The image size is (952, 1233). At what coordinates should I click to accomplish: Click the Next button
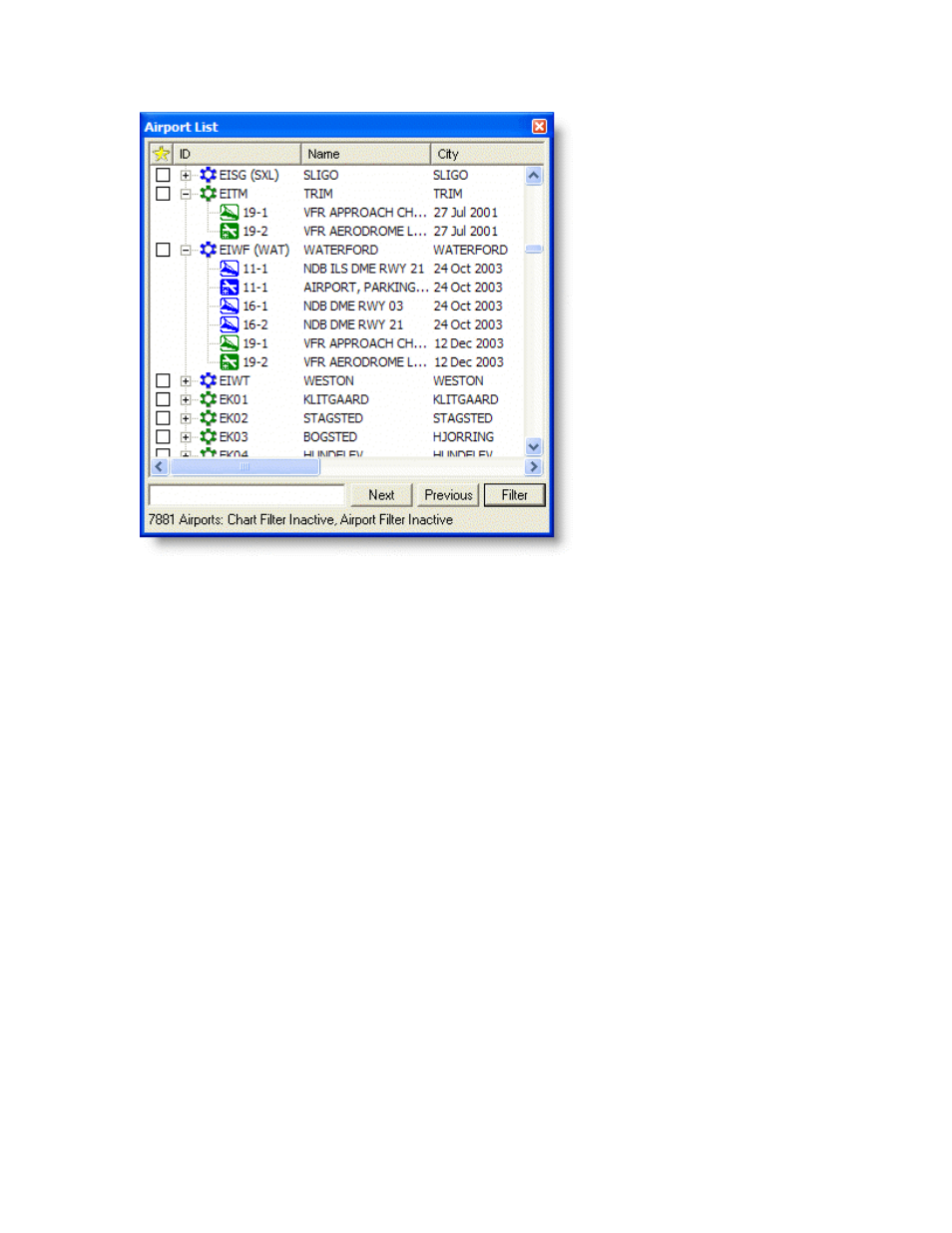[381, 495]
